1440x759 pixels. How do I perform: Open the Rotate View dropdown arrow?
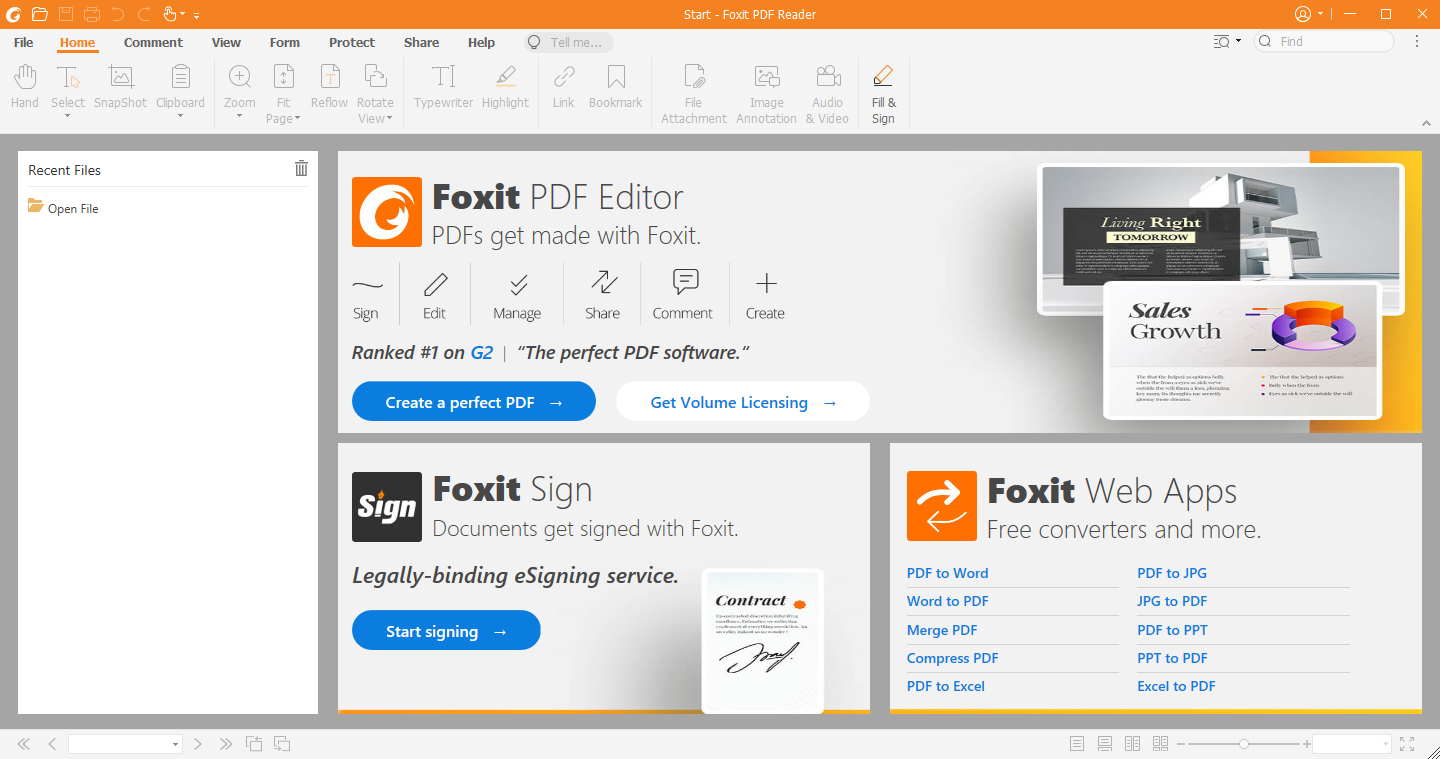coord(389,119)
